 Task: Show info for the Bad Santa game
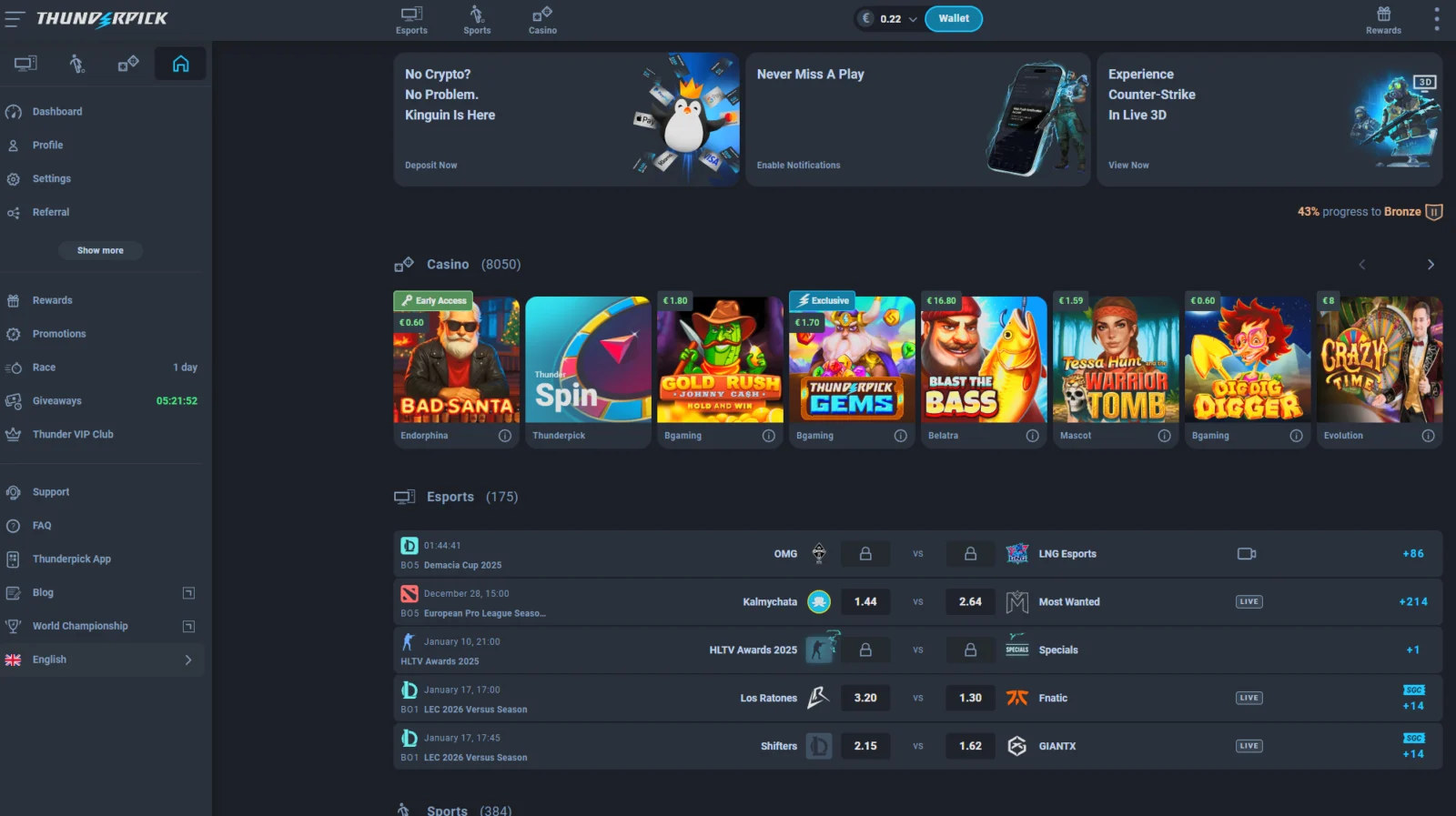[x=504, y=436]
